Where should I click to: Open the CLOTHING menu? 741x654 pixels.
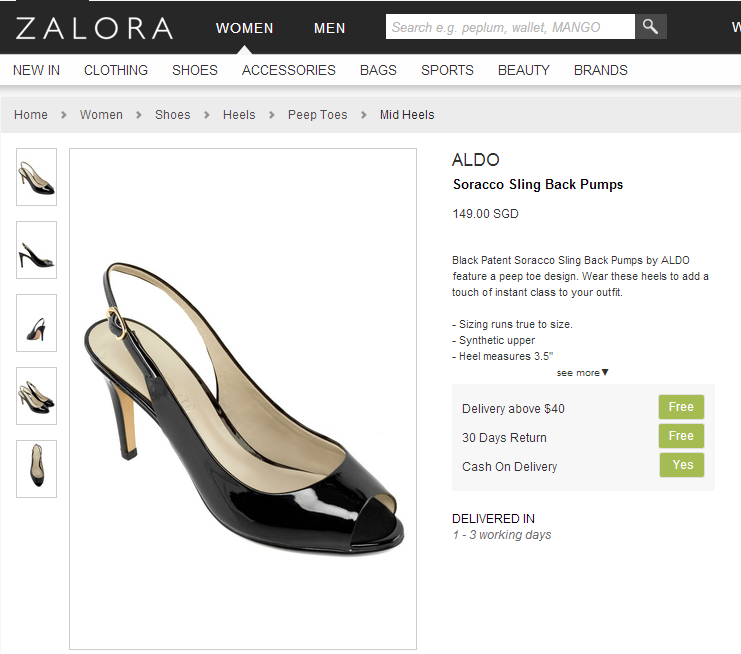(x=116, y=70)
